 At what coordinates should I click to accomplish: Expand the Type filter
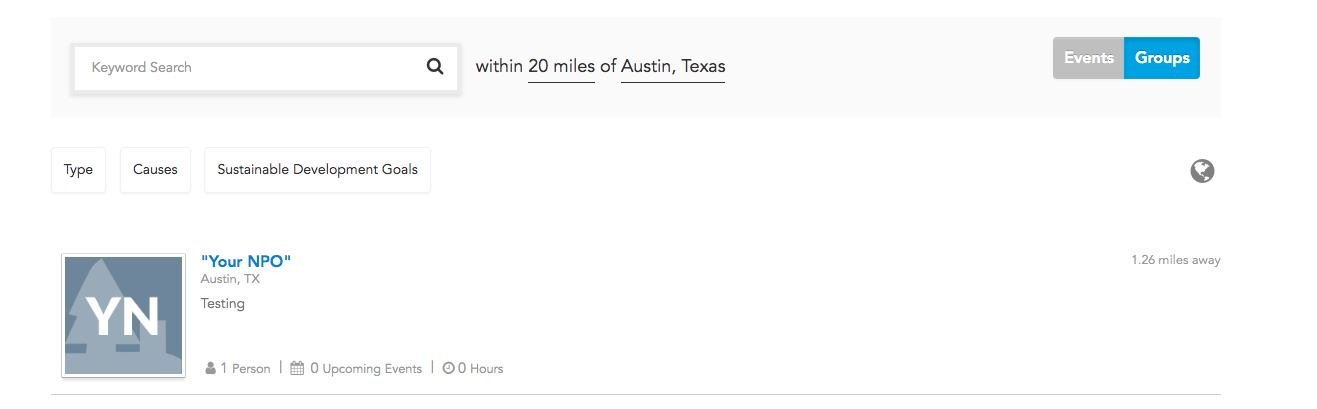pyautogui.click(x=78, y=170)
